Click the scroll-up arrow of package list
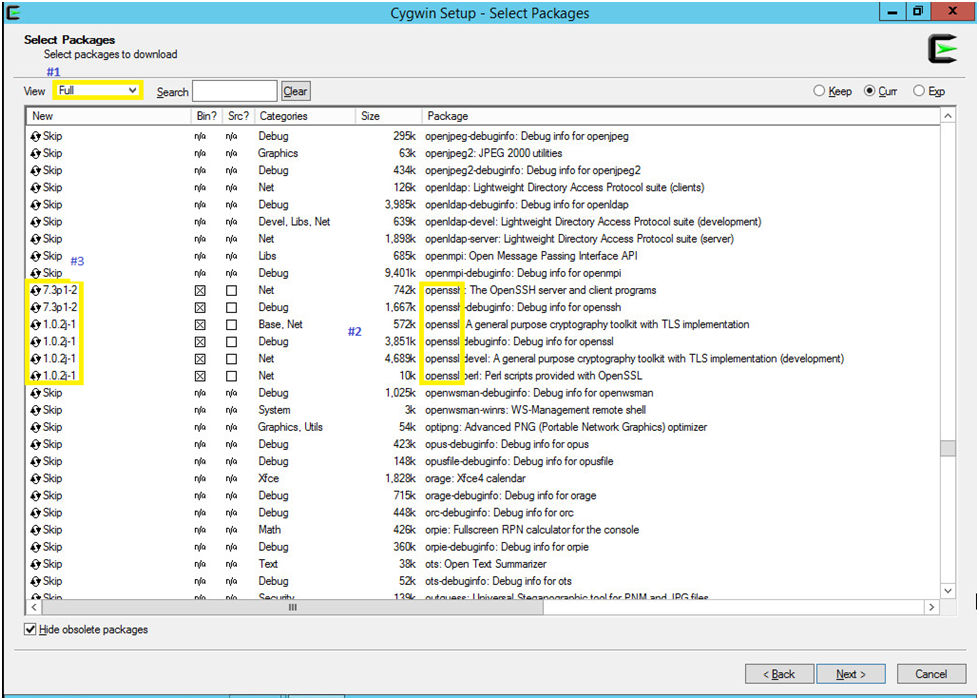Screen dimensions: 979x700 click(948, 116)
